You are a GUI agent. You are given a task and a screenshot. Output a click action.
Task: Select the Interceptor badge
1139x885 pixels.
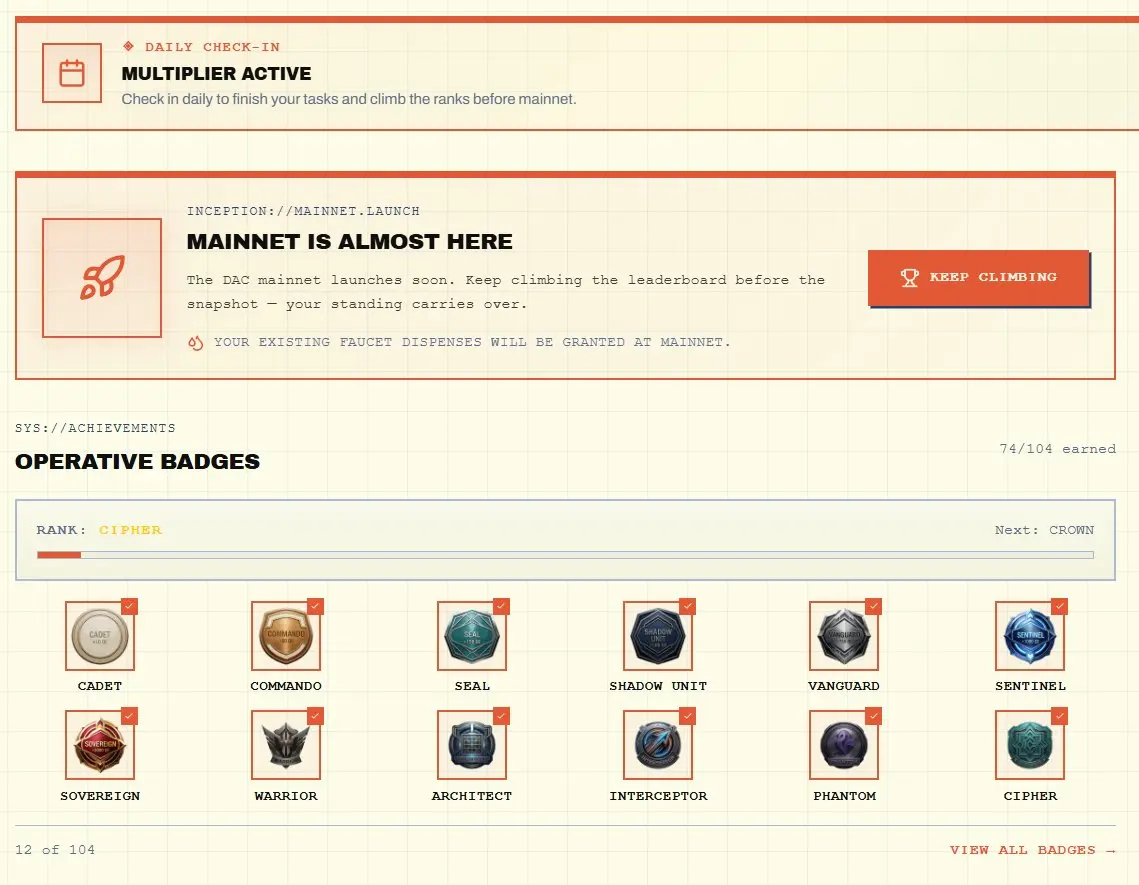658,745
